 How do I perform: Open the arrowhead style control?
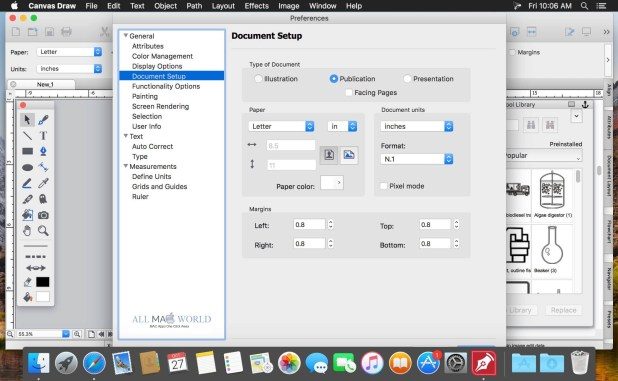(35, 268)
